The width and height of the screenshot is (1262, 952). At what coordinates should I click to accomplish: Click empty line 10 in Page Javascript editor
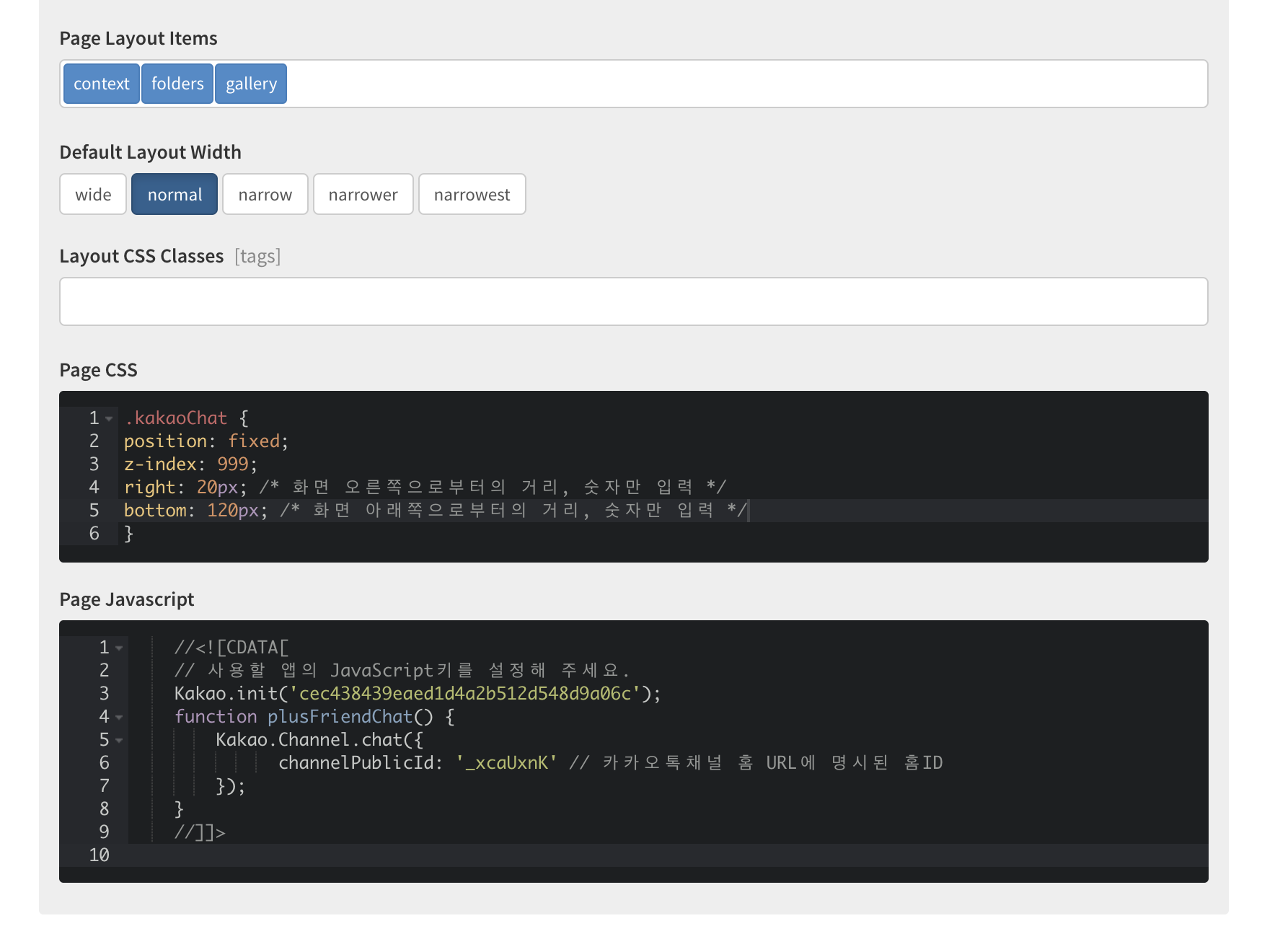668,855
